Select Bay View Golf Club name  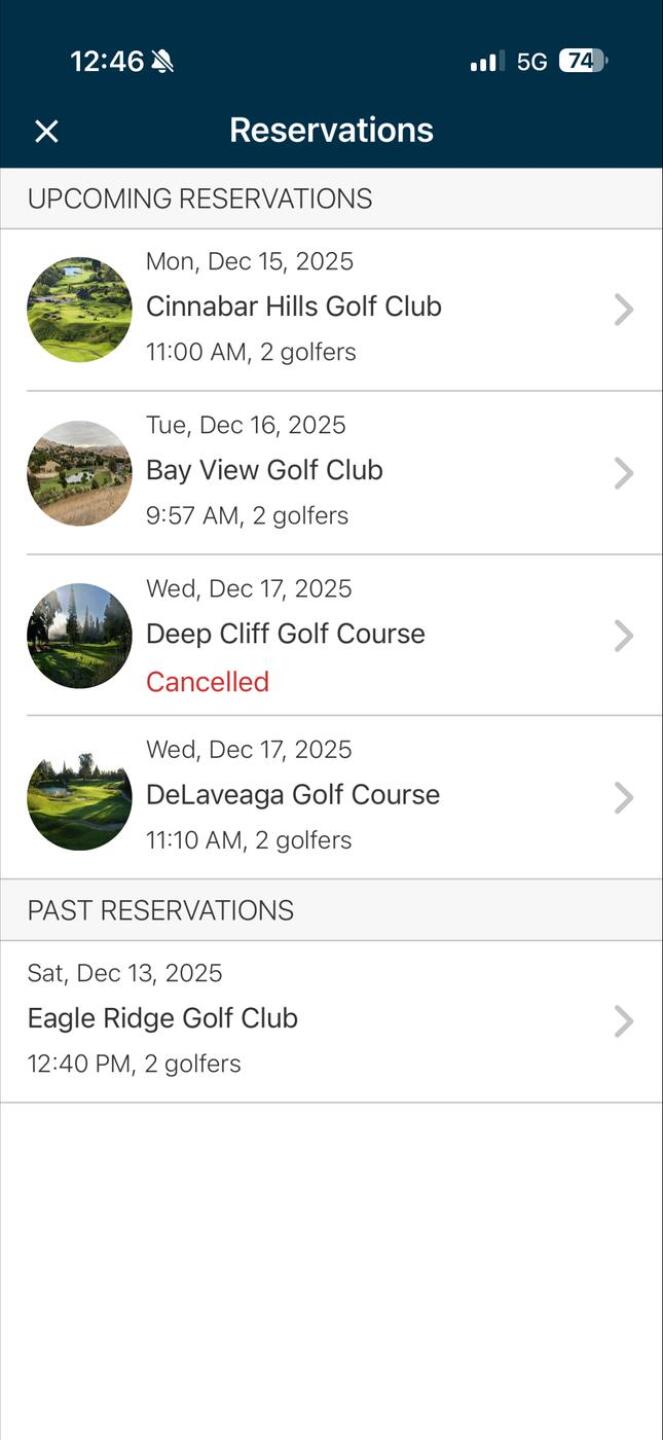[264, 470]
